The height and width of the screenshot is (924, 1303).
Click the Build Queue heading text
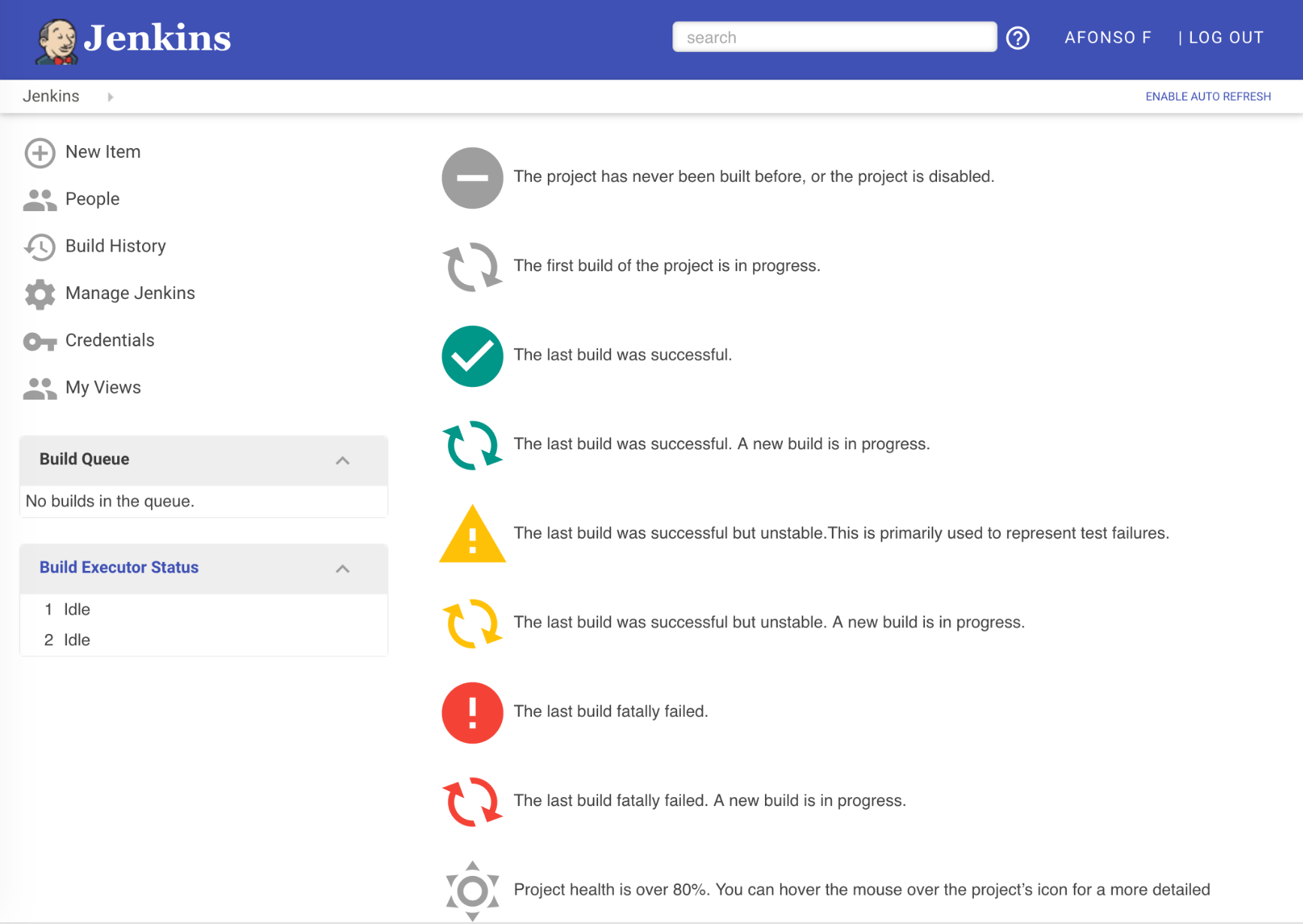84,459
